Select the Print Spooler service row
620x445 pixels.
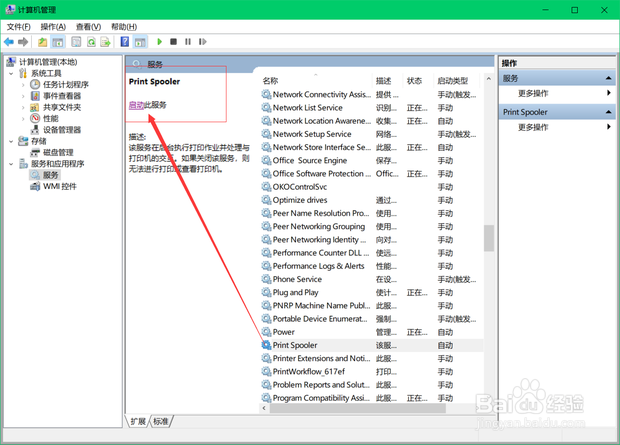click(x=371, y=345)
